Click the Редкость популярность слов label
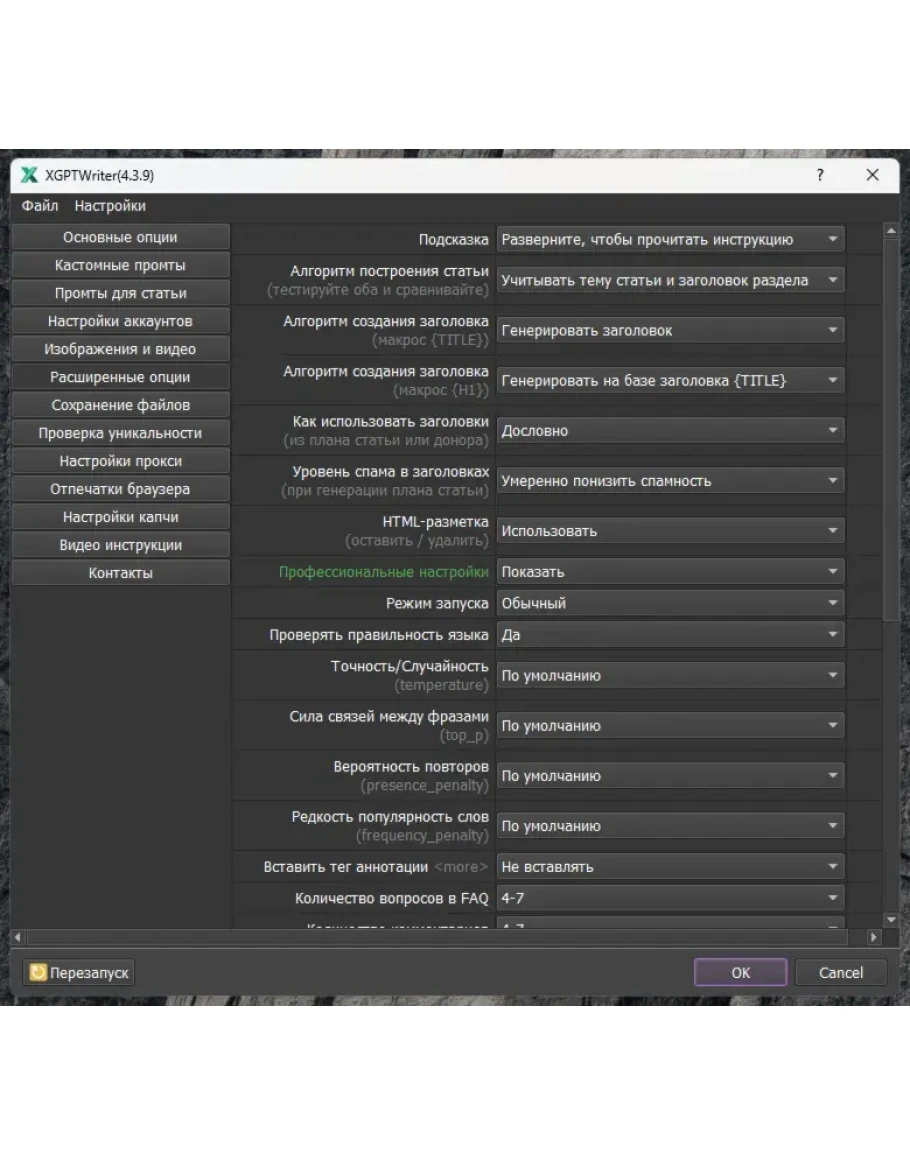This screenshot has height=1155, width=910. click(x=390, y=816)
